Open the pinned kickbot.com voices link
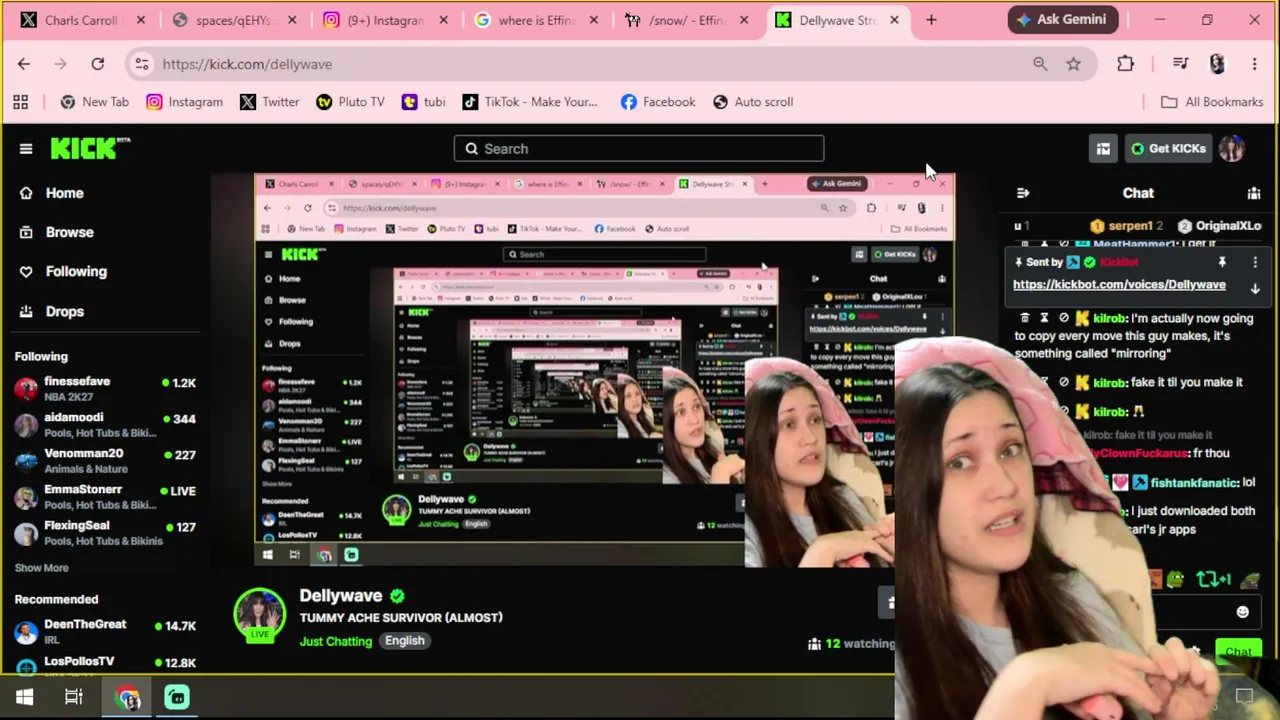 point(1119,285)
